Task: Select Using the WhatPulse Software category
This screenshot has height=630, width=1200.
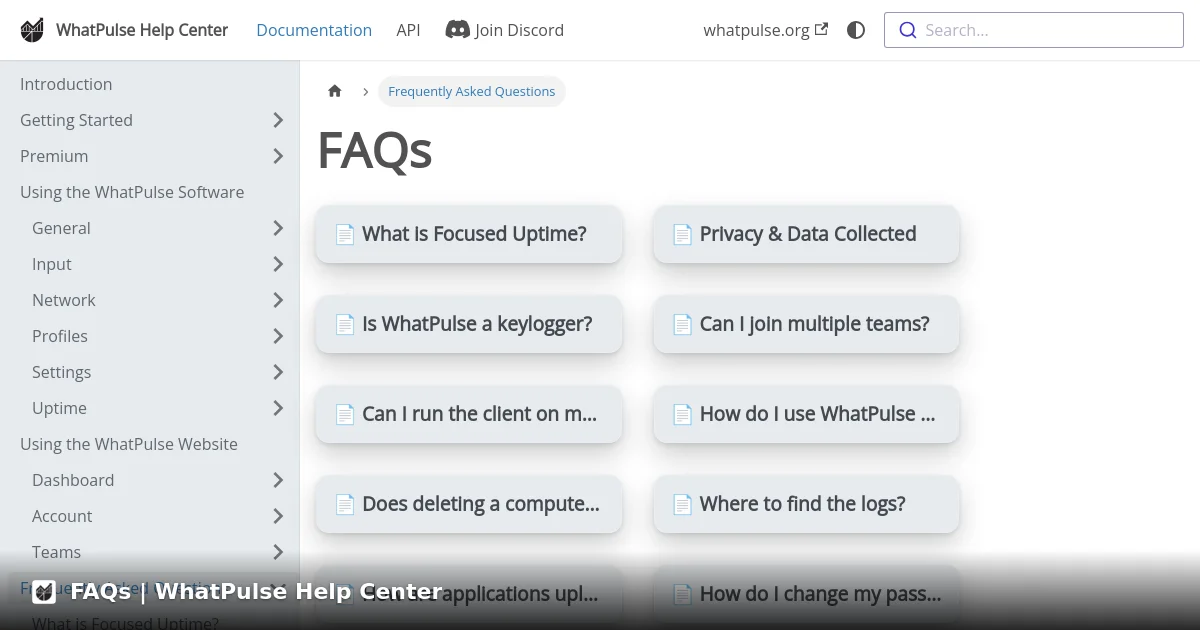Action: pos(132,192)
